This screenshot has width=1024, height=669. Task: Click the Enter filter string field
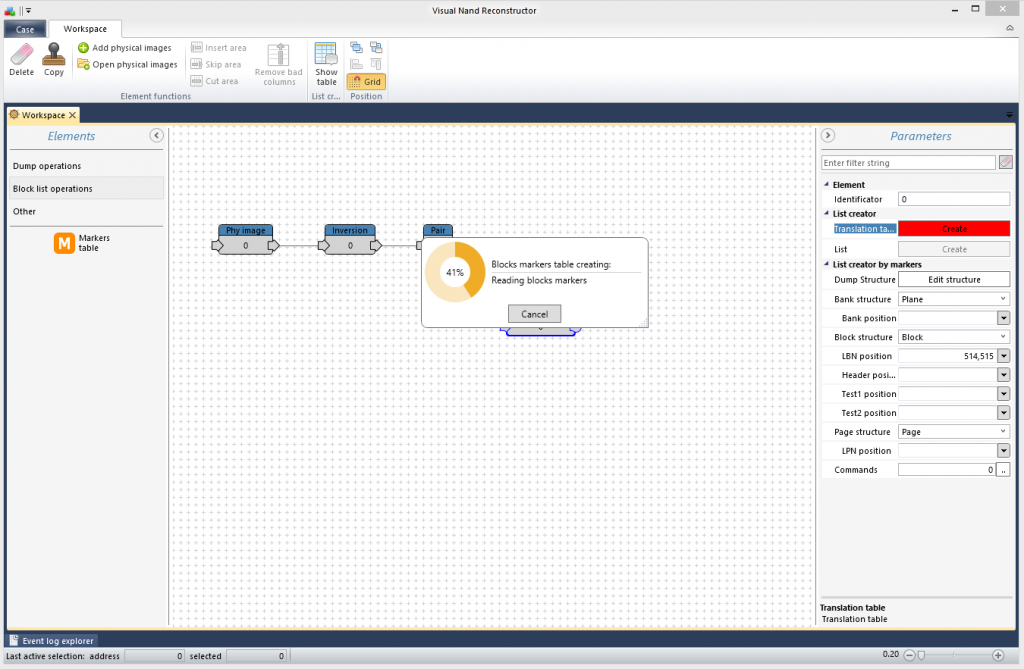pos(908,163)
